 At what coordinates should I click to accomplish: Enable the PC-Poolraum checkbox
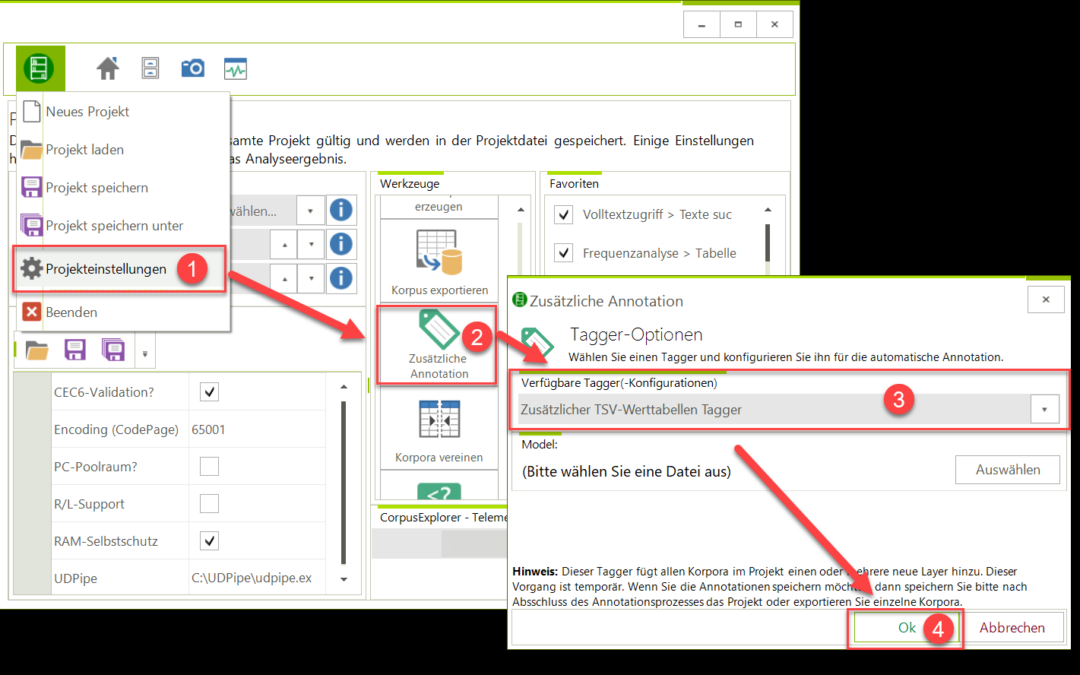[x=210, y=466]
